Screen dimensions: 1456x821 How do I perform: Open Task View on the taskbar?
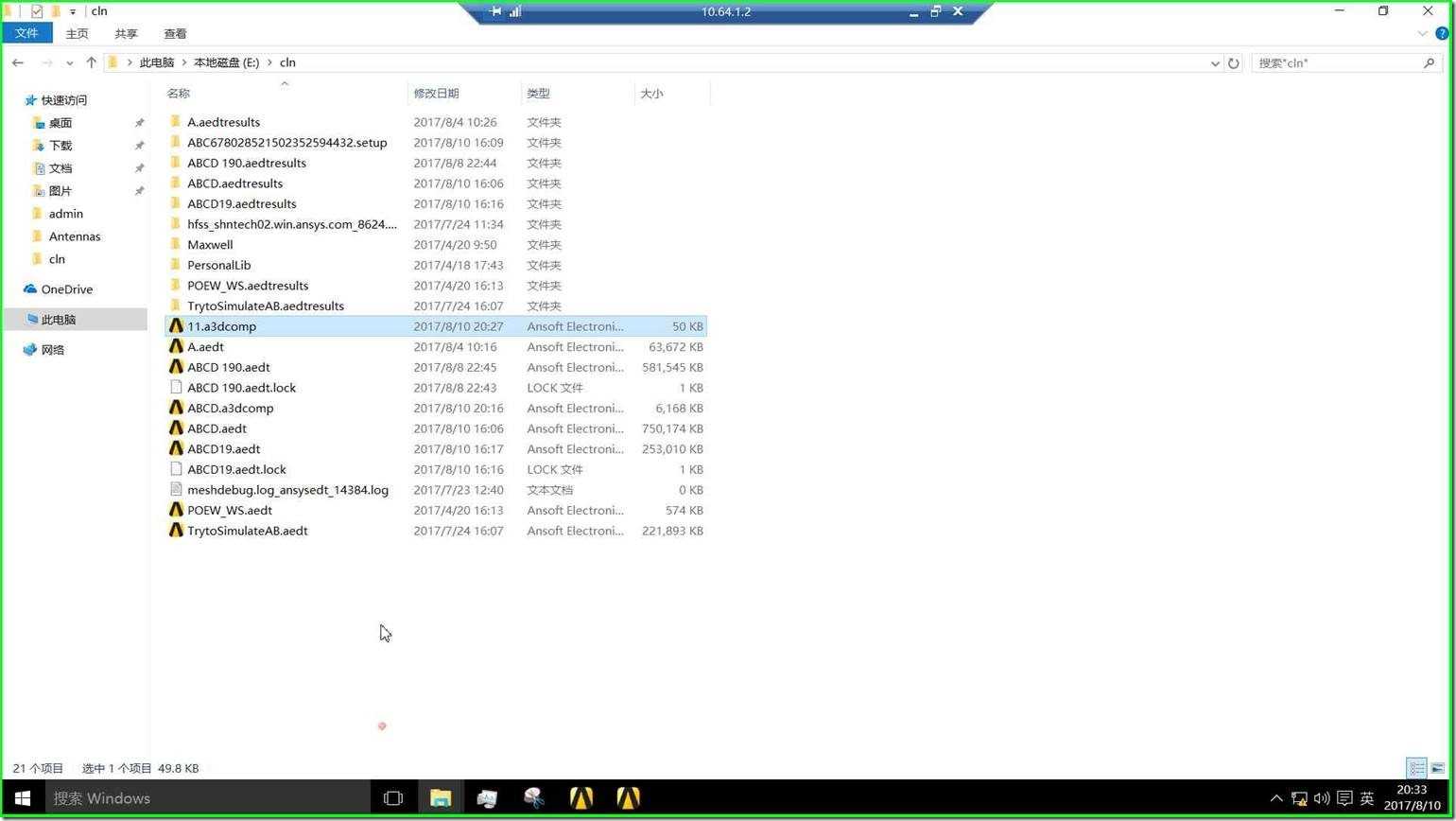[x=393, y=798]
